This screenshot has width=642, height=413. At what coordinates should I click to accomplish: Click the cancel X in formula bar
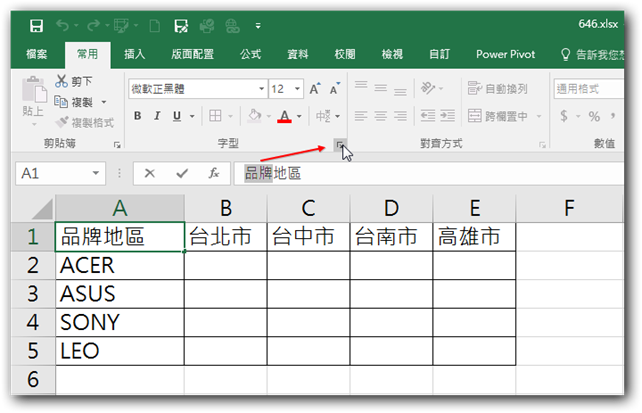[150, 174]
